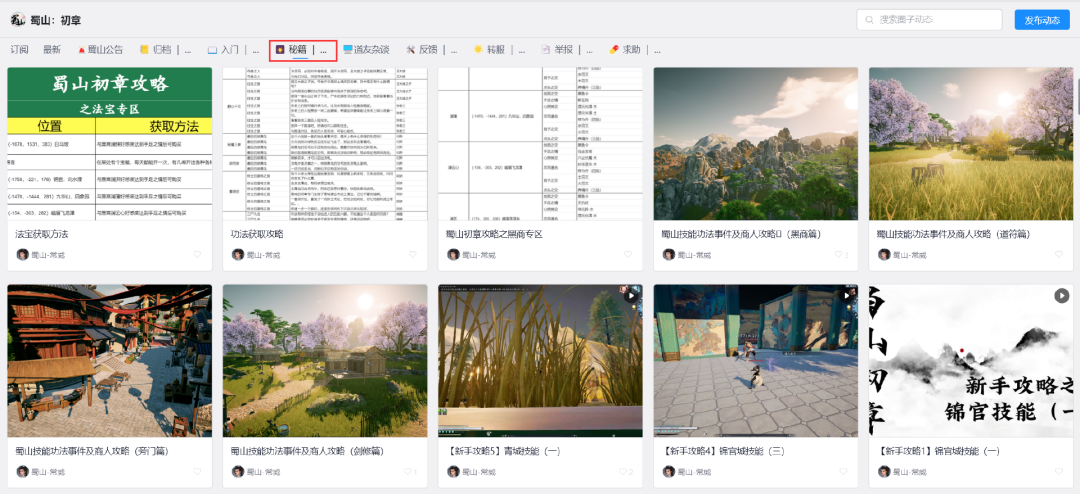Screen dimensions: 1080x494
Task: Open the 蜀山公告 tab
Action: (101, 50)
